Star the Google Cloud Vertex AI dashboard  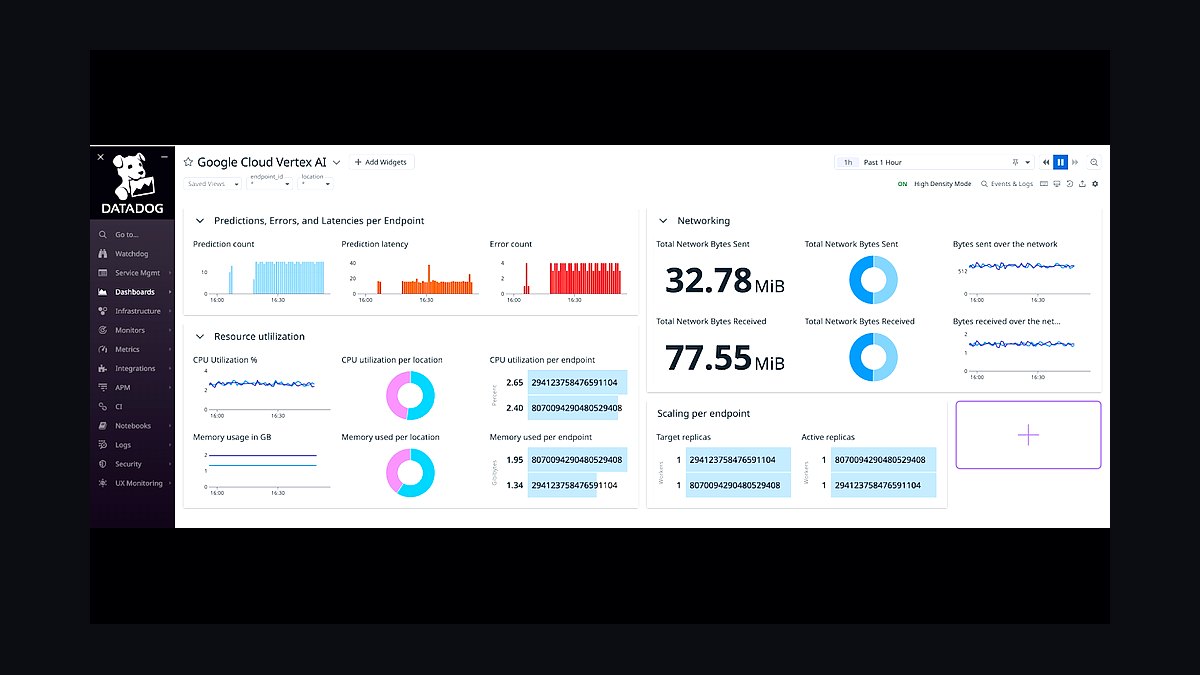tap(188, 162)
